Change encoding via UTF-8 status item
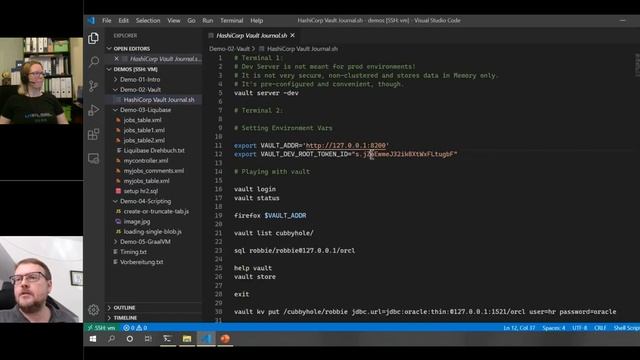The width and height of the screenshot is (640, 360). pyautogui.click(x=580, y=328)
